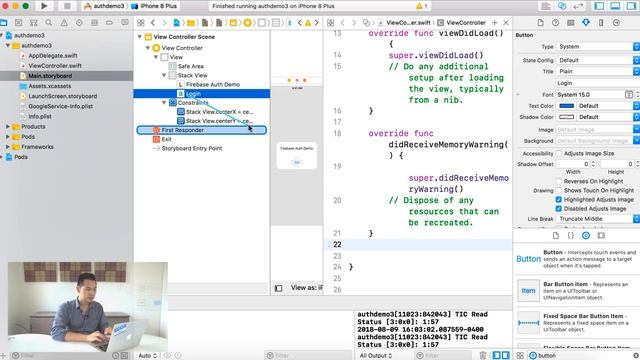
Task: Collapse the Stack View outline row
Action: pyautogui.click(x=164, y=76)
